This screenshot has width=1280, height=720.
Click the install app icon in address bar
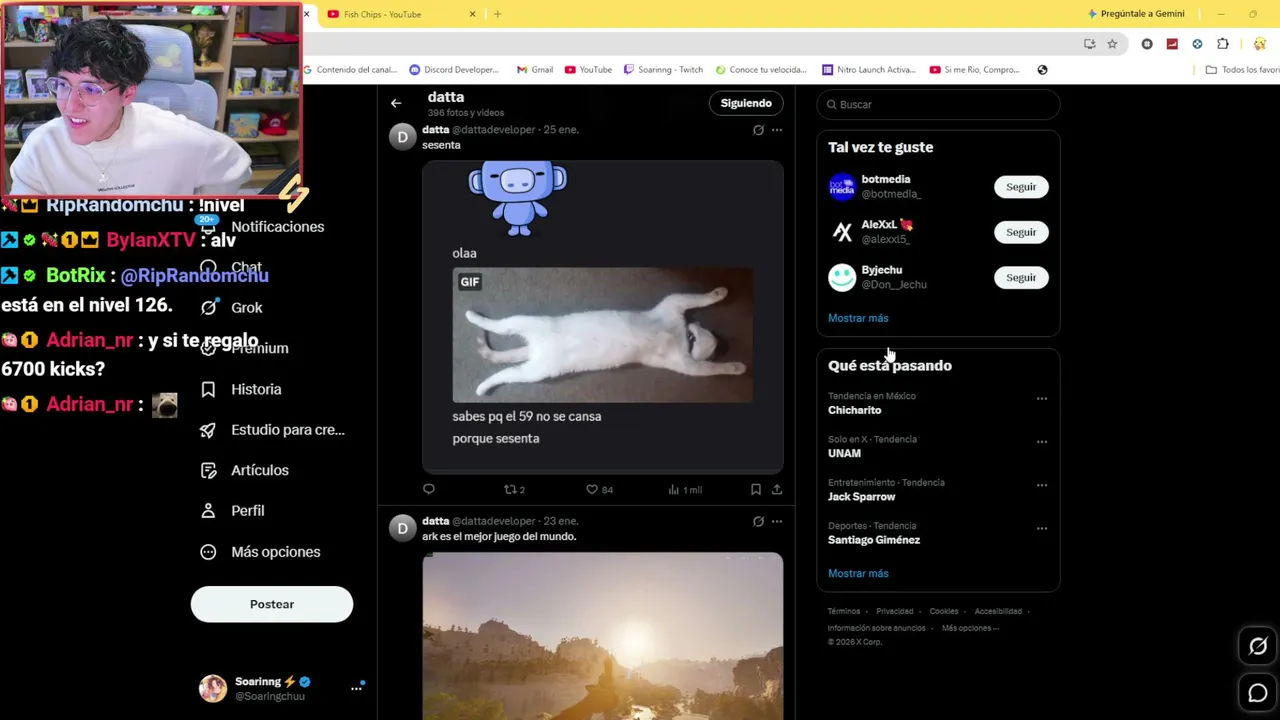pyautogui.click(x=1089, y=44)
